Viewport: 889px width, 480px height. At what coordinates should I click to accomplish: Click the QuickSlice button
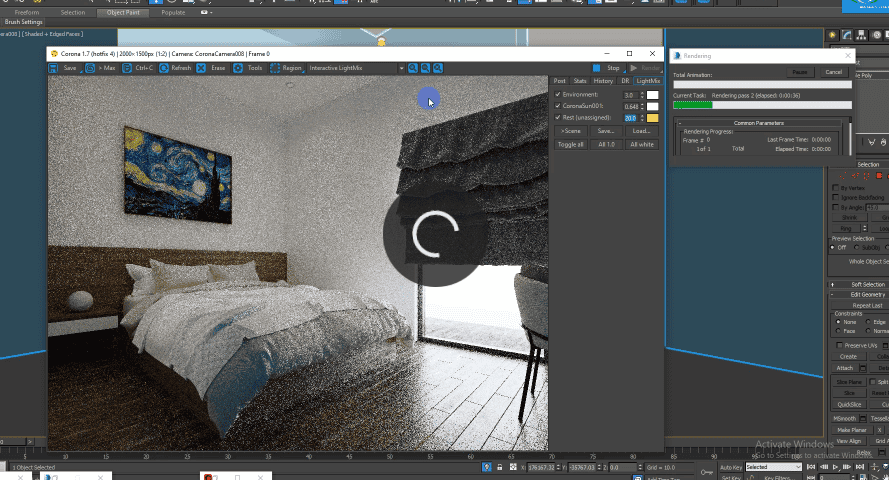tap(849, 405)
